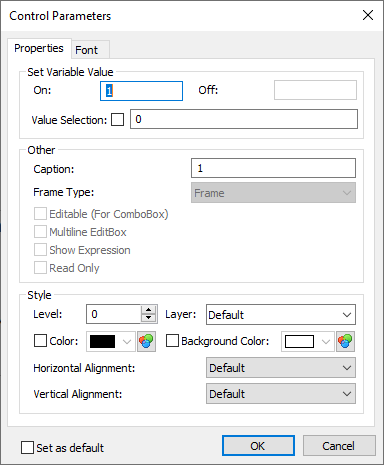Image resolution: width=384 pixels, height=465 pixels.
Task: Pick the white Background Color swatch
Action: pos(299,342)
